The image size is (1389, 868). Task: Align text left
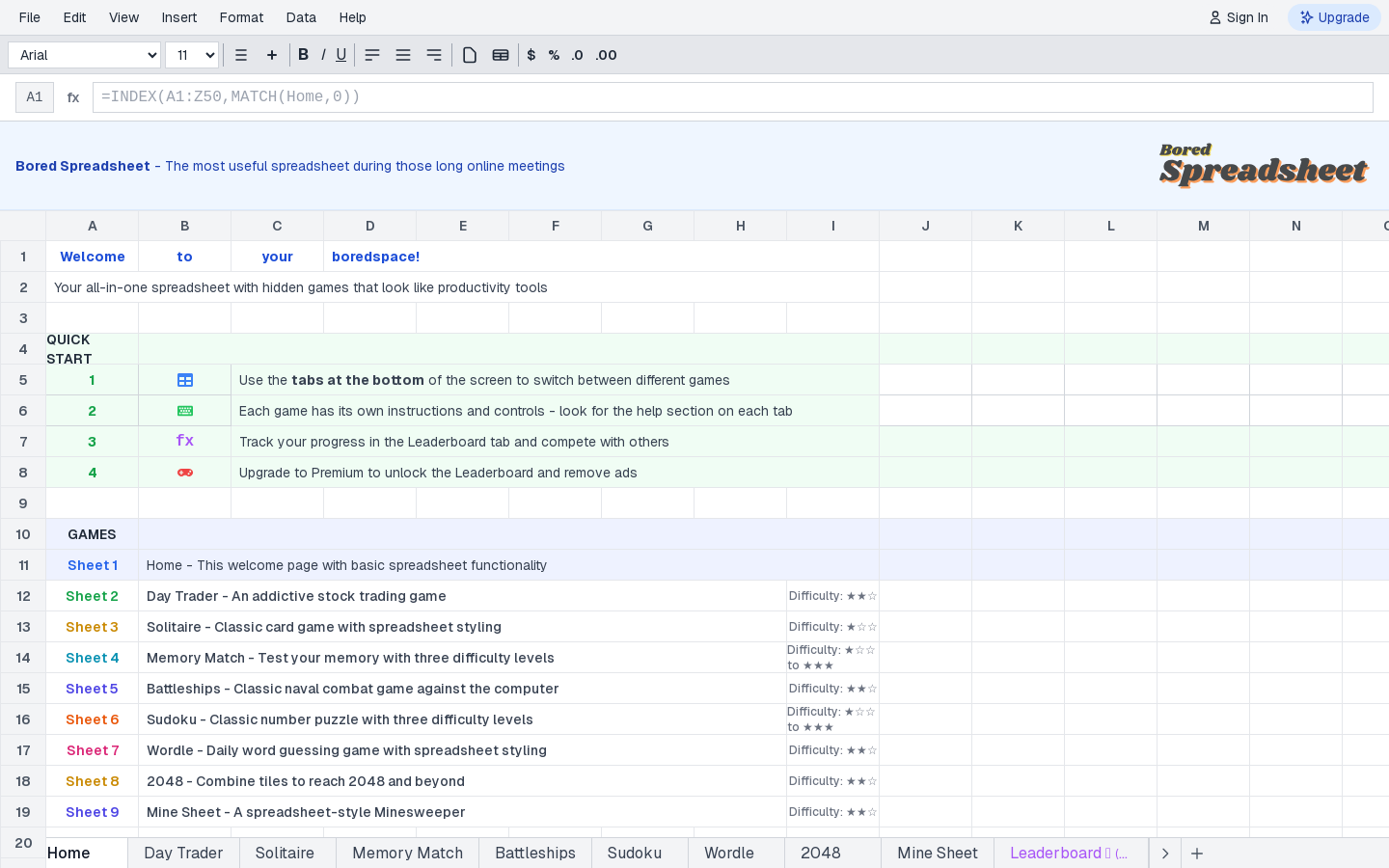coord(372,55)
